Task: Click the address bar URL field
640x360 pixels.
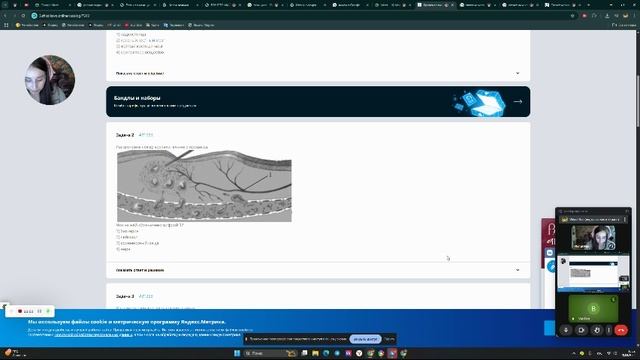Action: click(302, 16)
